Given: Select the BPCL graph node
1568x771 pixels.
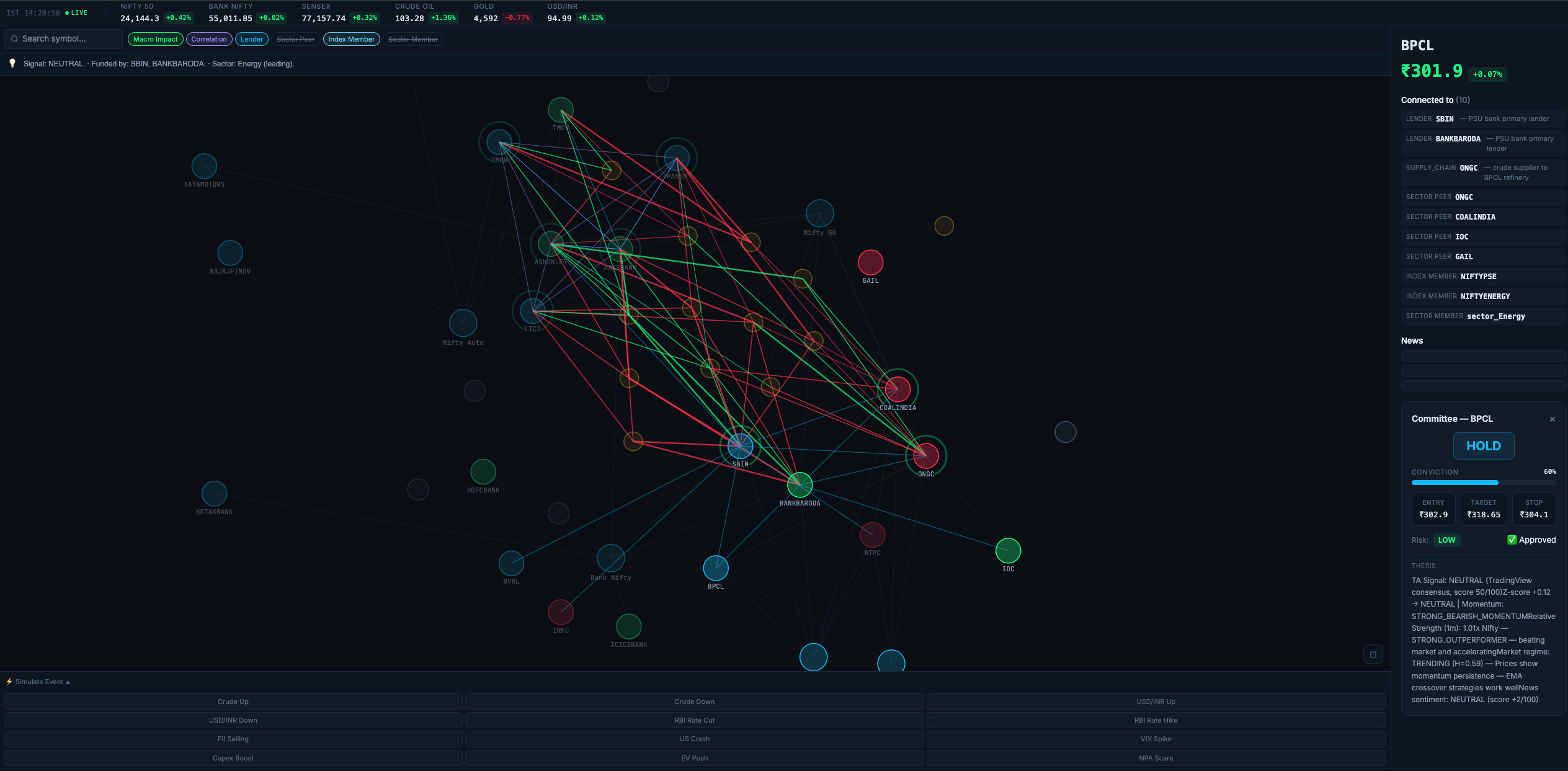Looking at the screenshot, I should [715, 568].
